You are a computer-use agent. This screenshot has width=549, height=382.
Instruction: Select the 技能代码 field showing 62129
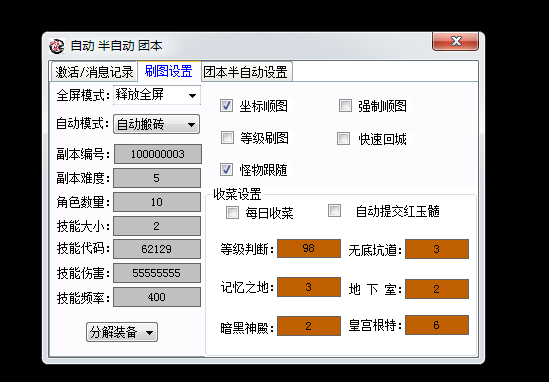[x=157, y=249]
